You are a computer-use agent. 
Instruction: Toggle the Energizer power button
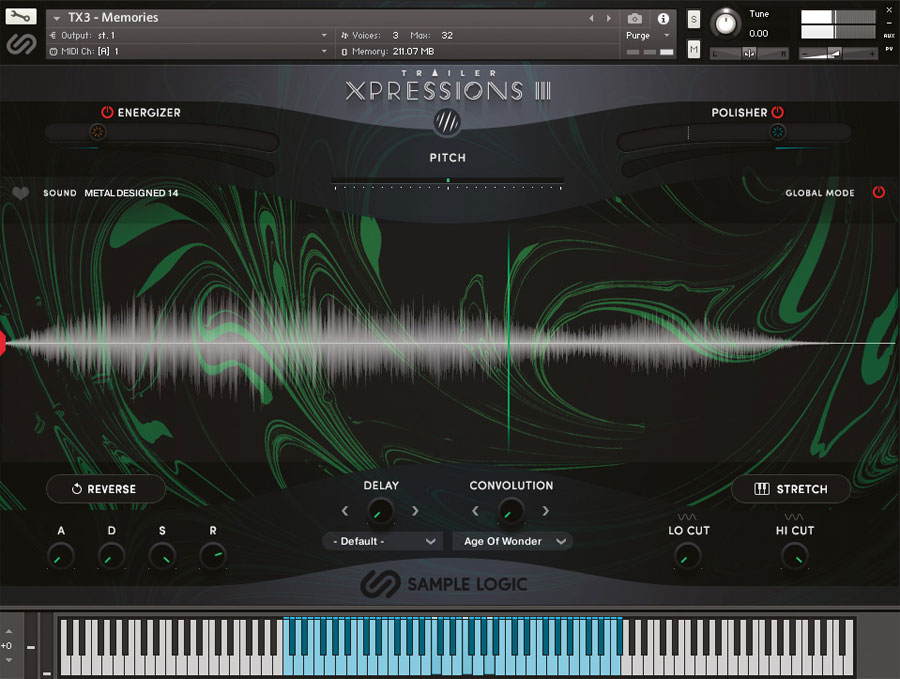107,112
